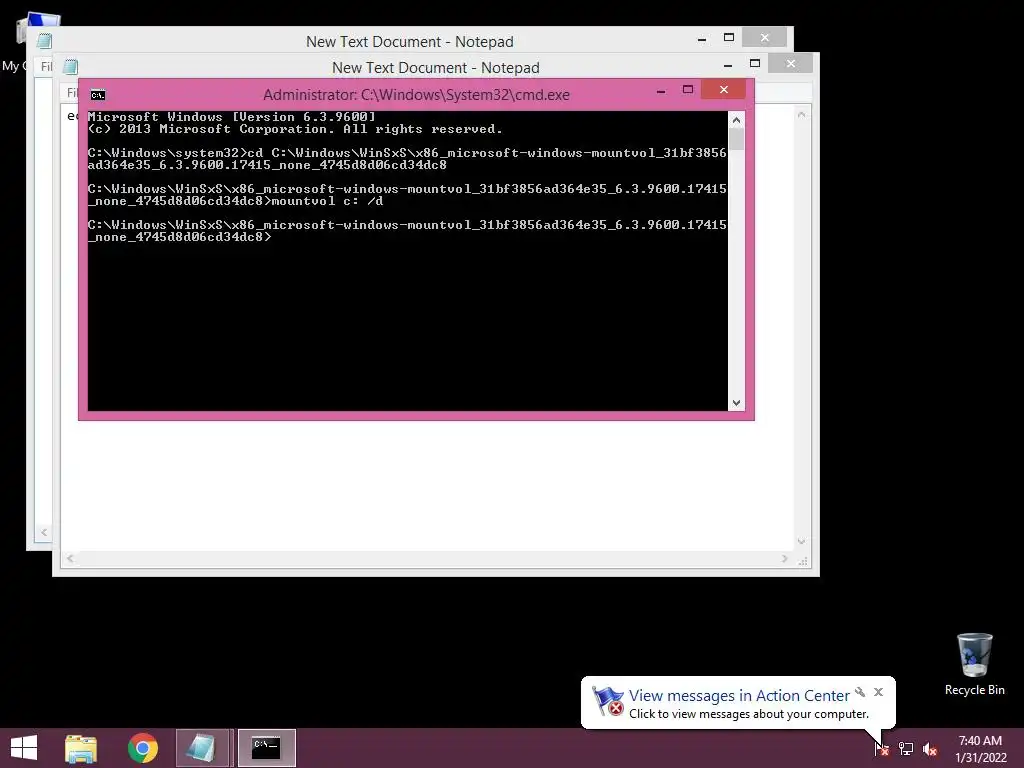Close the back Notepad window
The image size is (1024, 768).
point(765,37)
